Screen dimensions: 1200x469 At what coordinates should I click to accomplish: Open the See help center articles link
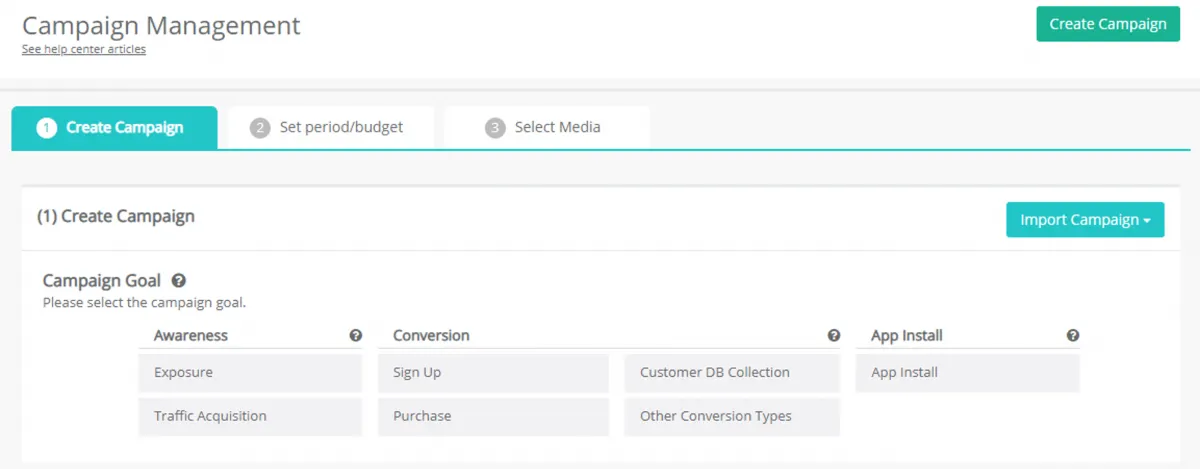(84, 49)
